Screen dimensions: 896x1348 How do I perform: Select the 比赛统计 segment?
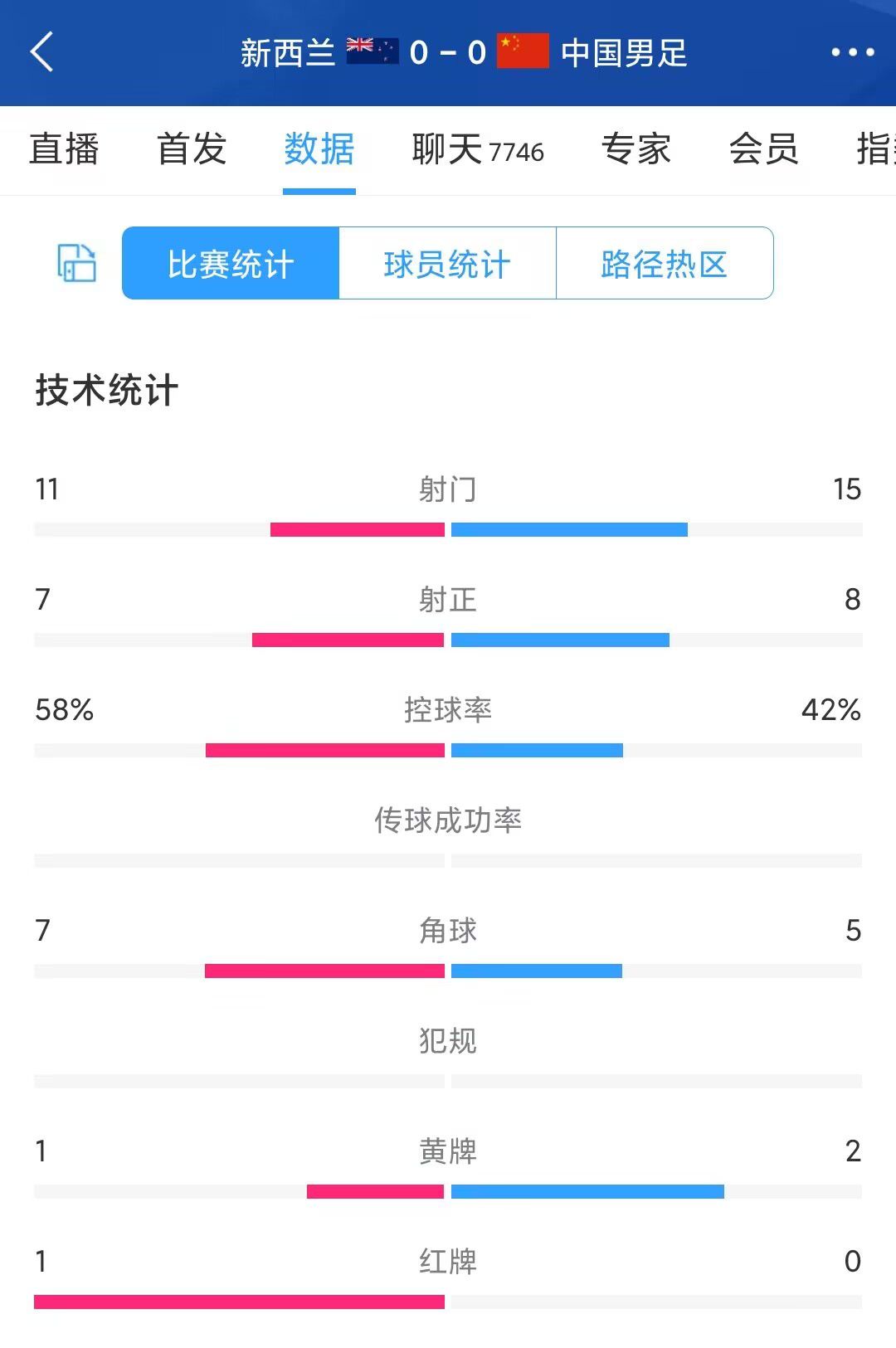(x=231, y=264)
